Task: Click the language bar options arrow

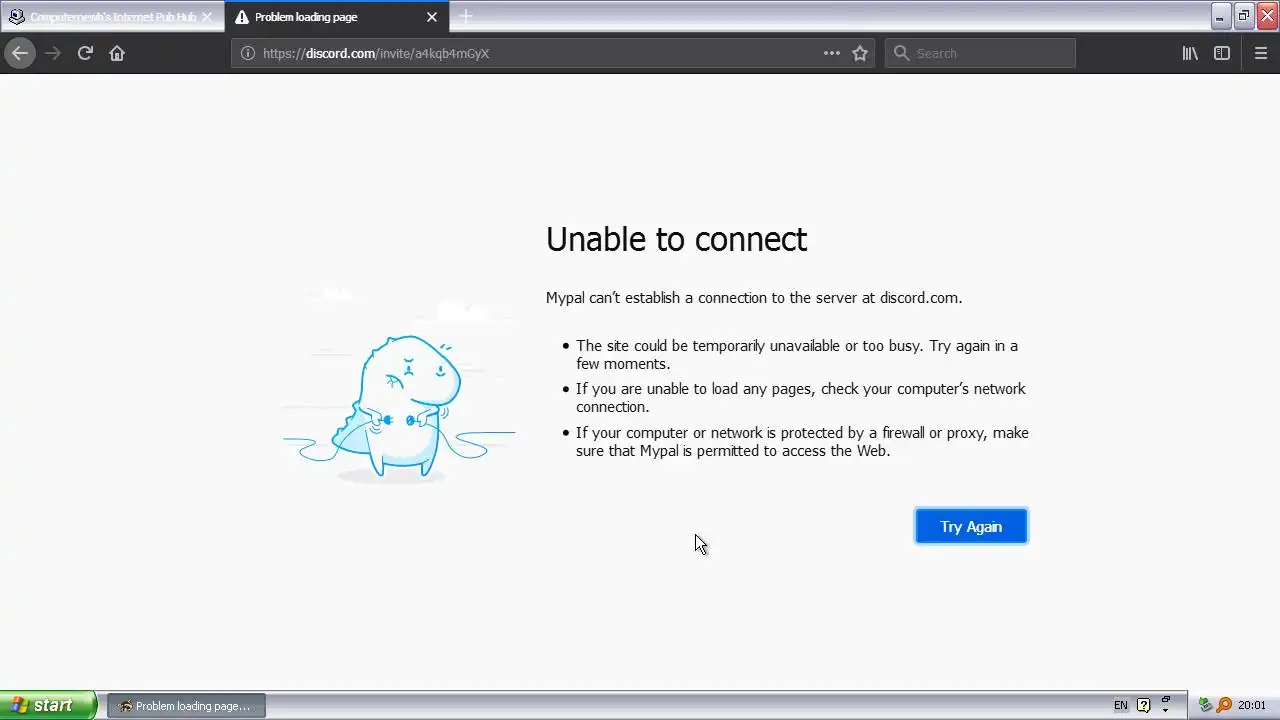Action: pyautogui.click(x=1166, y=709)
